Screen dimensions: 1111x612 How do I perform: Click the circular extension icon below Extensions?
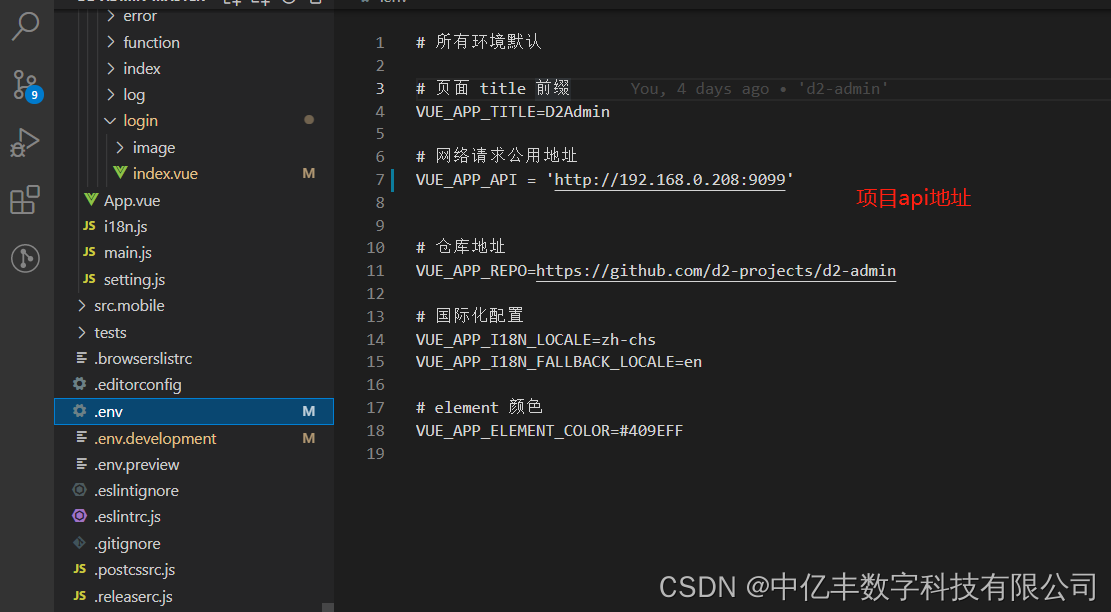coord(25,258)
